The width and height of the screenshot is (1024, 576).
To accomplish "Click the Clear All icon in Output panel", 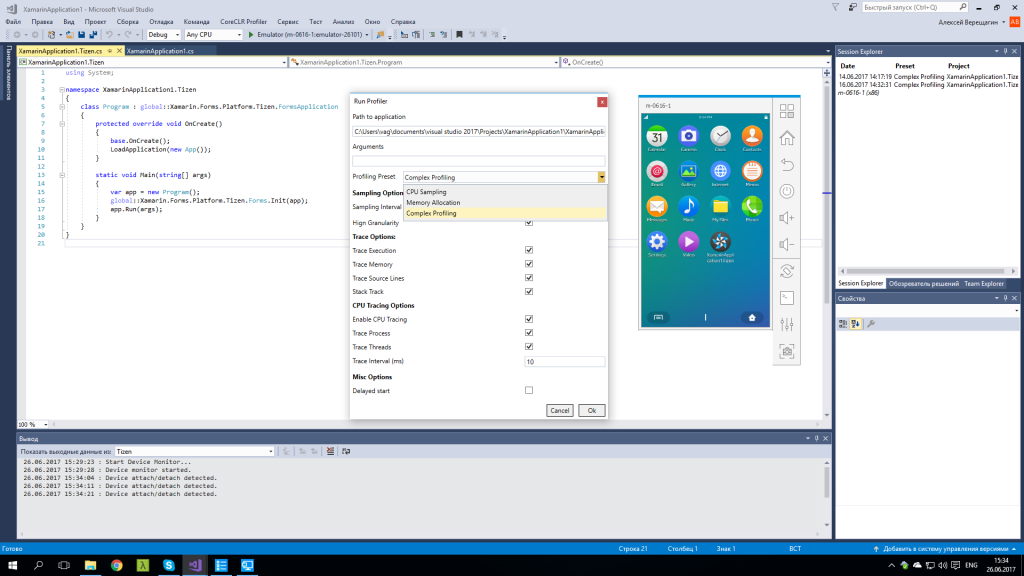I will [330, 451].
